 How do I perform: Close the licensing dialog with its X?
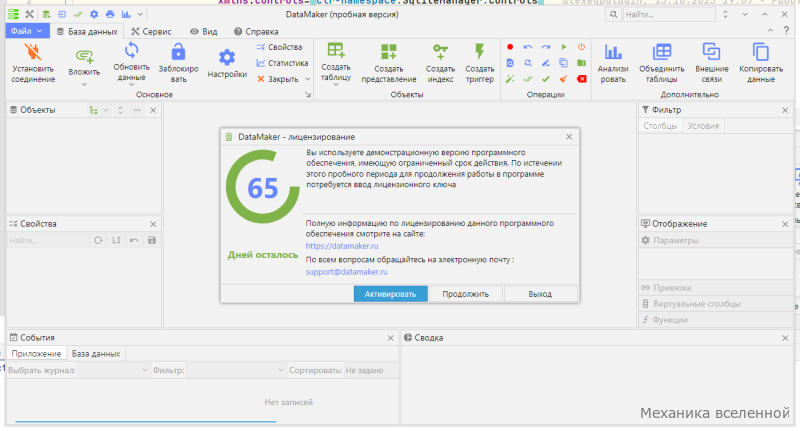(569, 137)
